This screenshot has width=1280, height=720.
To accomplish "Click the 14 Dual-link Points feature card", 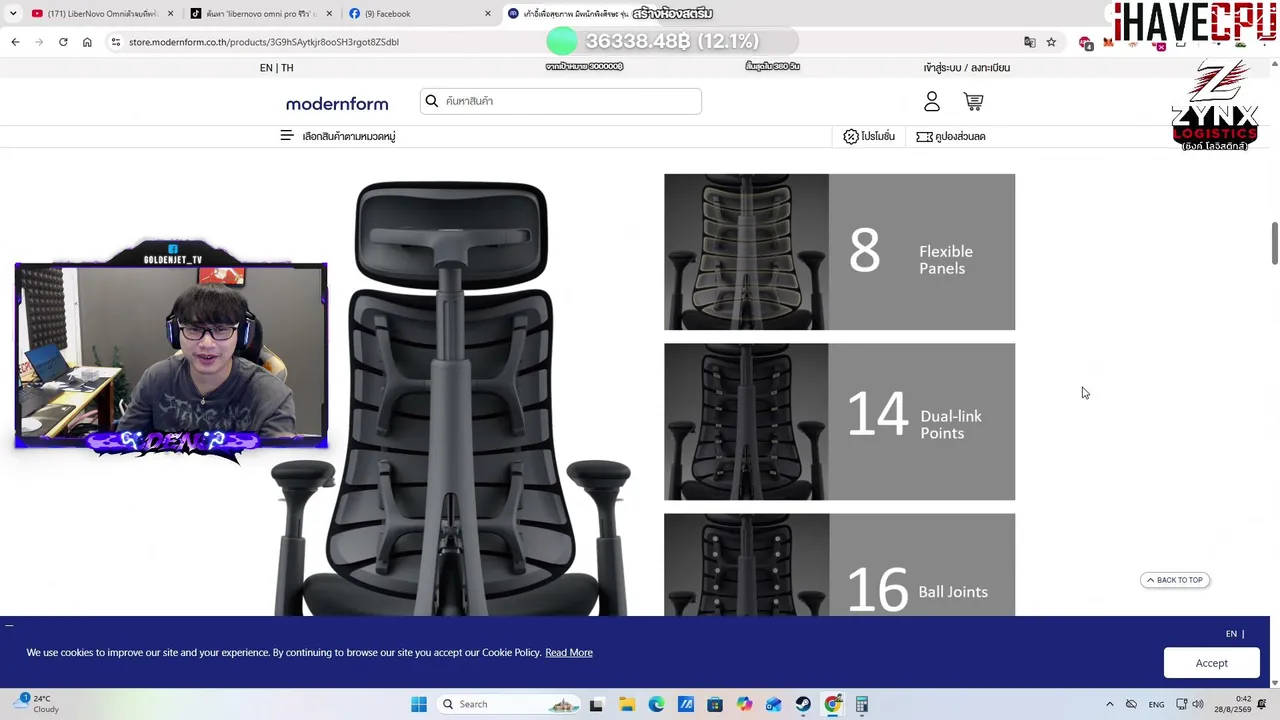I will pyautogui.click(x=839, y=422).
